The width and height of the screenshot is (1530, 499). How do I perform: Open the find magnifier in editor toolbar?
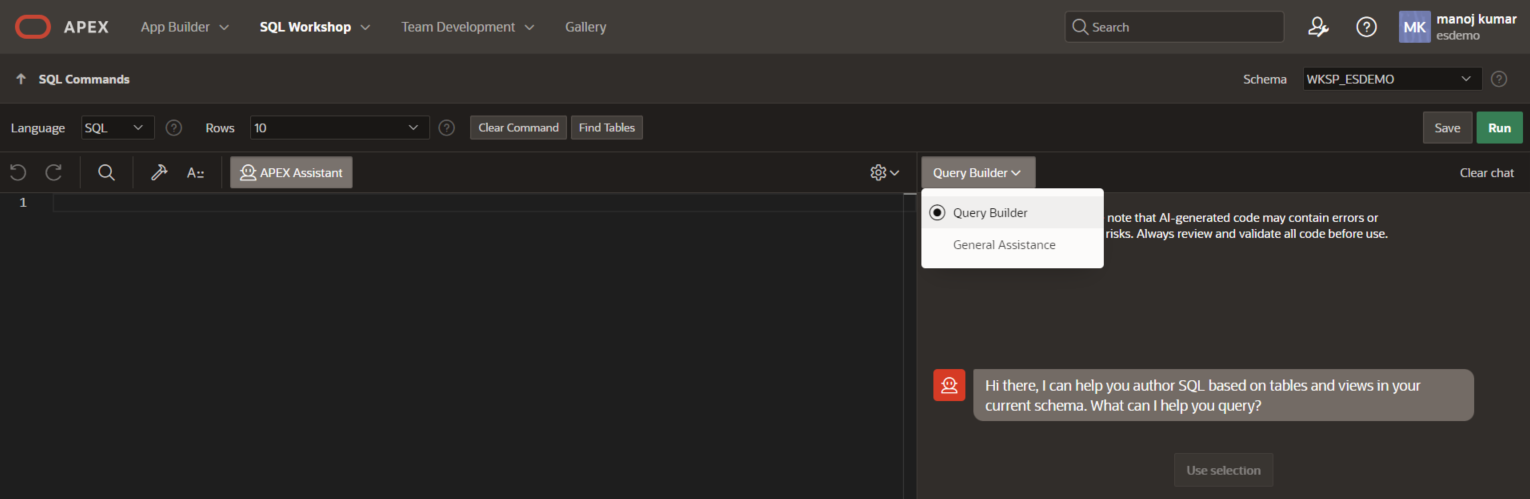coord(106,173)
